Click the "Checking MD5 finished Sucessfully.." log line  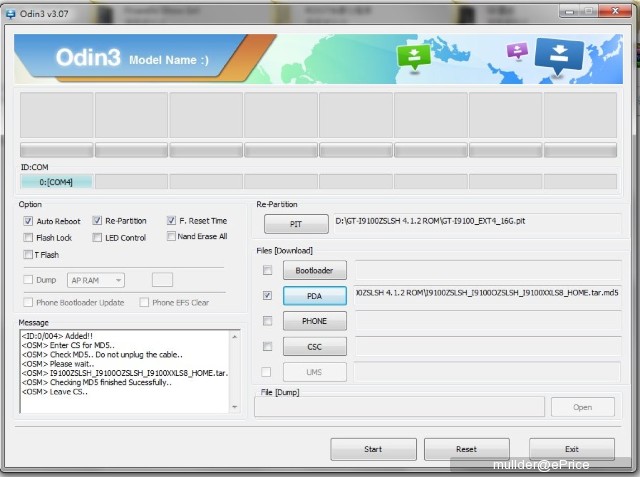(x=96, y=382)
